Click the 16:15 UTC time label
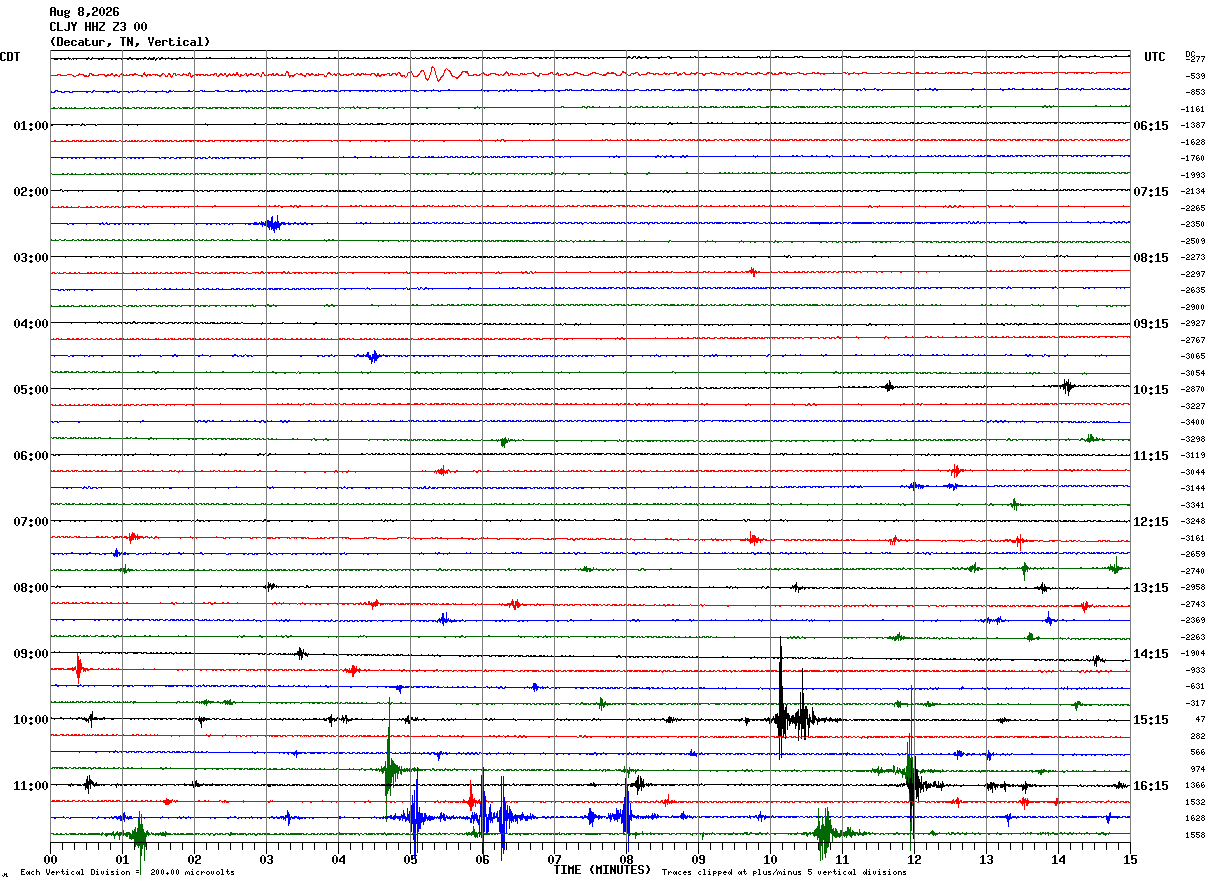This screenshot has height=886, width=1210. click(x=1151, y=786)
